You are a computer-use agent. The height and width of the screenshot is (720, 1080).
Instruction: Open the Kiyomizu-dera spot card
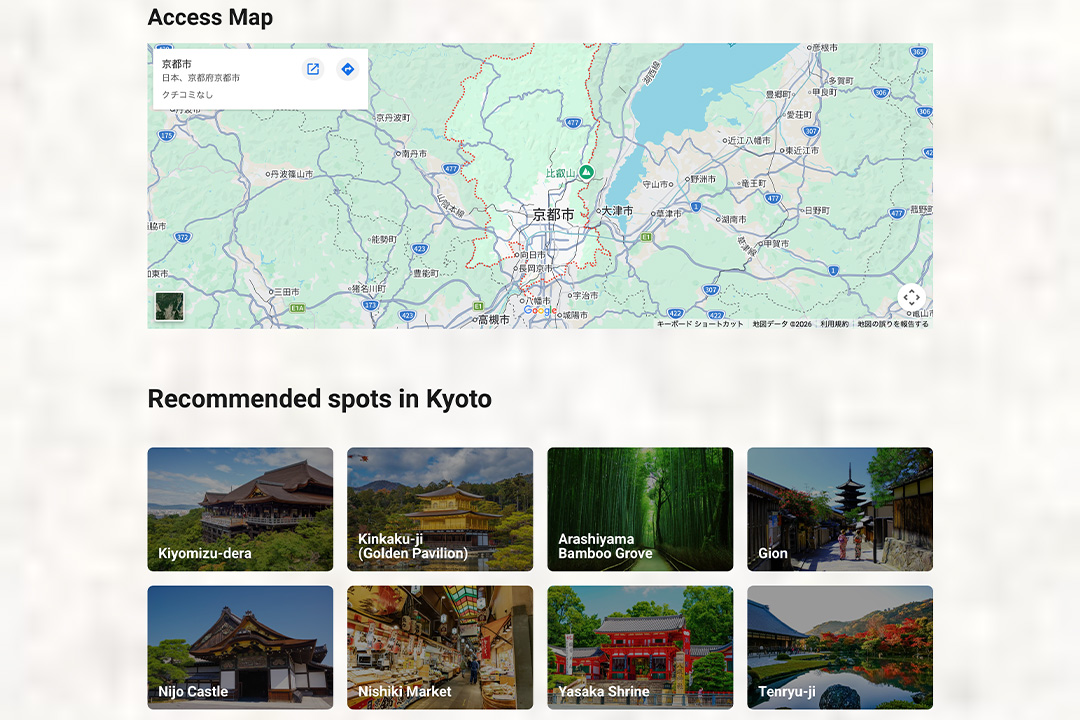[240, 509]
